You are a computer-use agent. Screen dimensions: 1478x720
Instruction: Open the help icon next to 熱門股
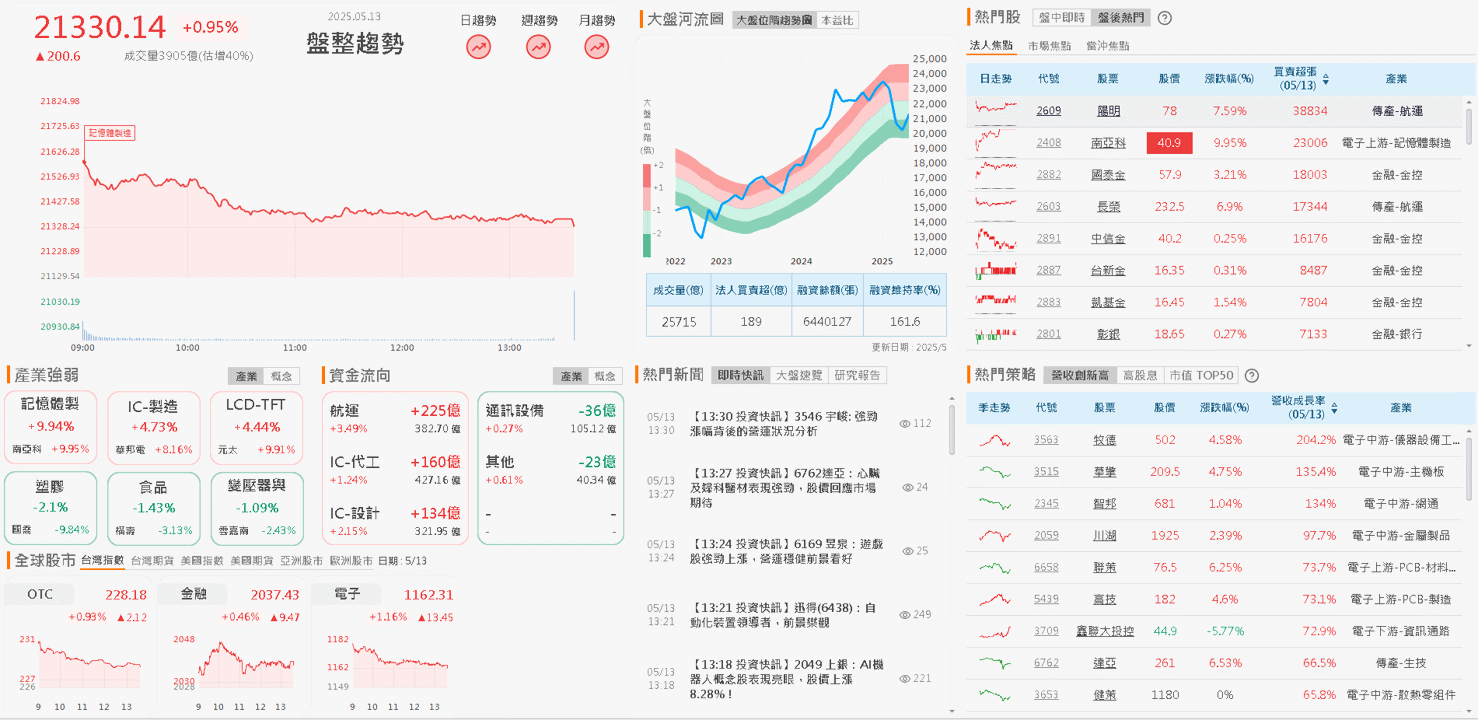[1164, 18]
